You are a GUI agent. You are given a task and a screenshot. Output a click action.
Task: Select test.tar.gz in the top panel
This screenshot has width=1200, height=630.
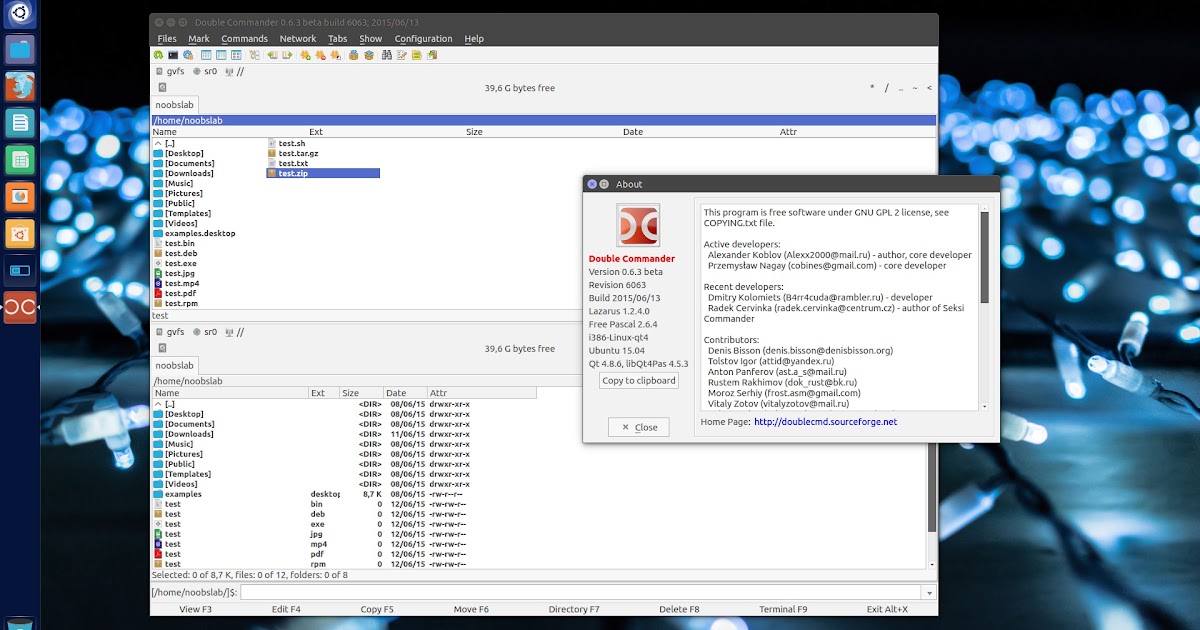[x=298, y=153]
